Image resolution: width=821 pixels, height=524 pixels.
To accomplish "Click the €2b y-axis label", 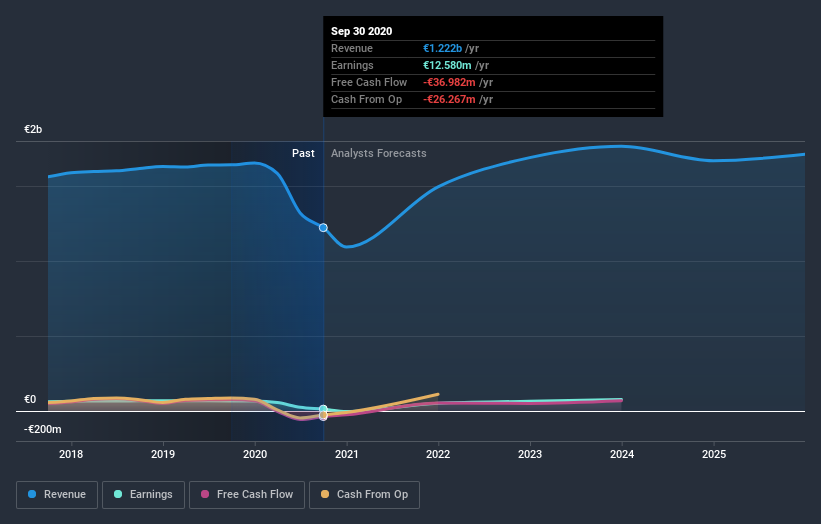I will (x=33, y=129).
